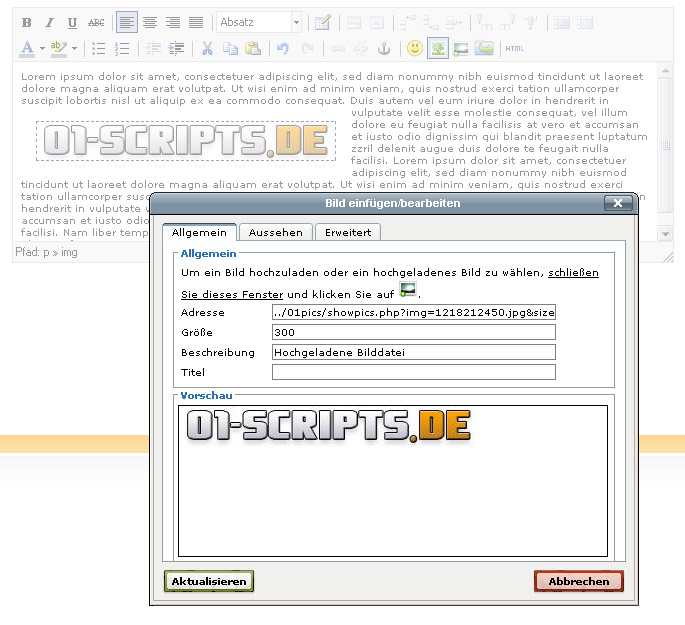Switch to the Allgemein tab
Screen dimensions: 685x625
point(199,232)
